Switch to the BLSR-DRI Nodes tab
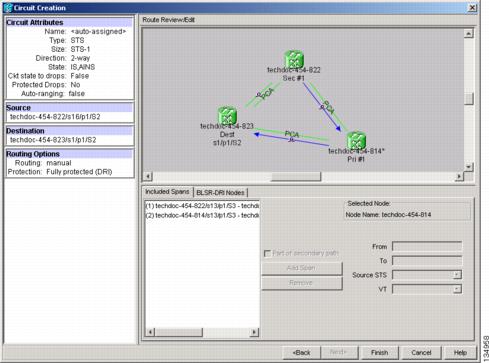489x363 pixels. [x=220, y=193]
